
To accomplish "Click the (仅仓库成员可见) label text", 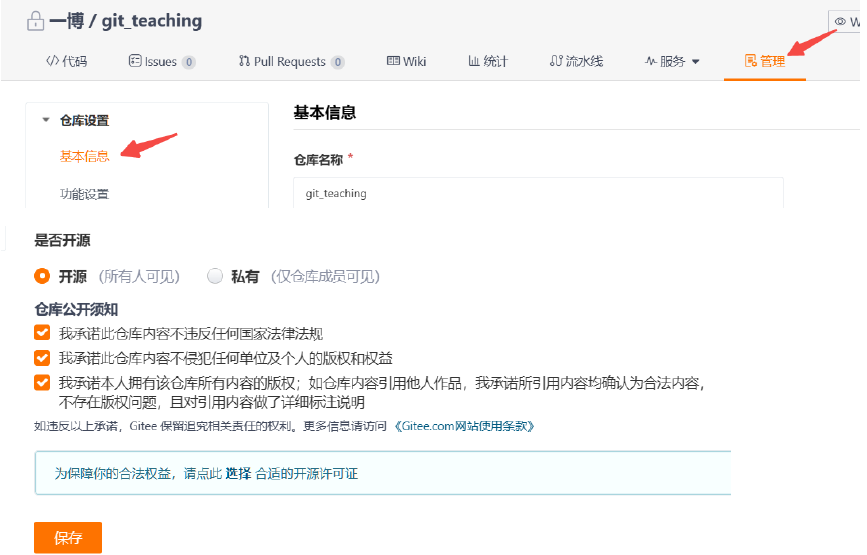I will (x=325, y=276).
